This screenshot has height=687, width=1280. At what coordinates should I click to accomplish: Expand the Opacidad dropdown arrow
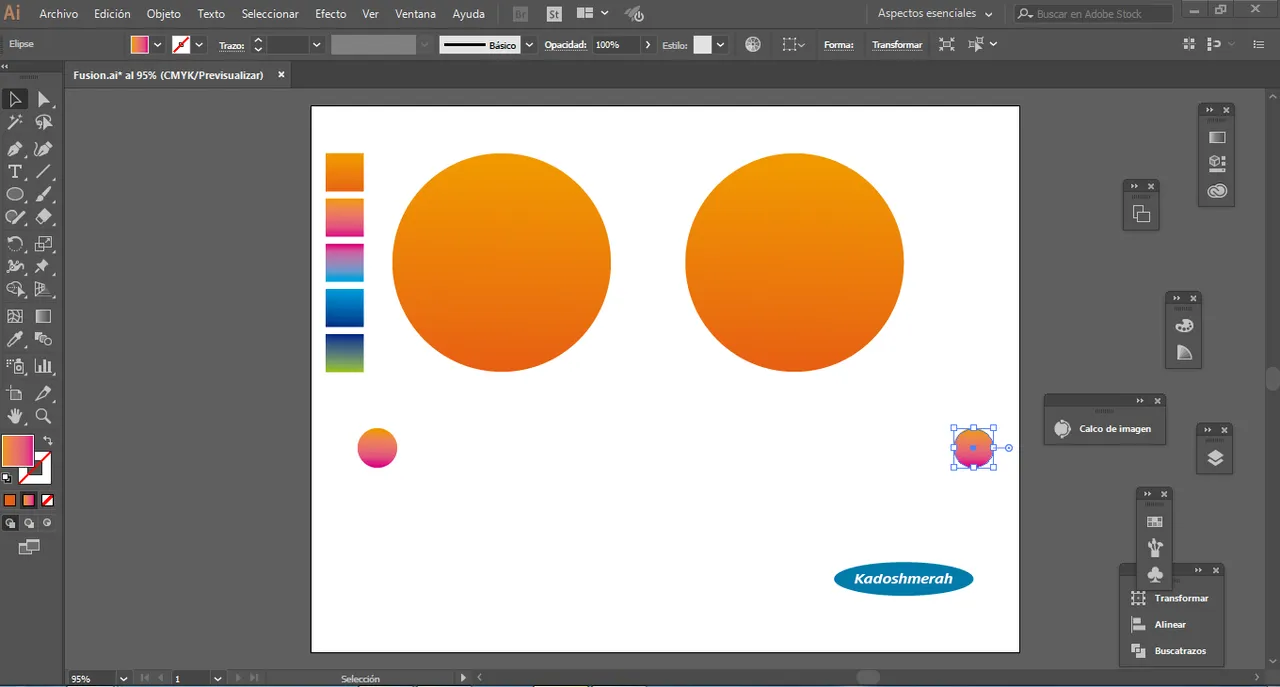pos(648,45)
